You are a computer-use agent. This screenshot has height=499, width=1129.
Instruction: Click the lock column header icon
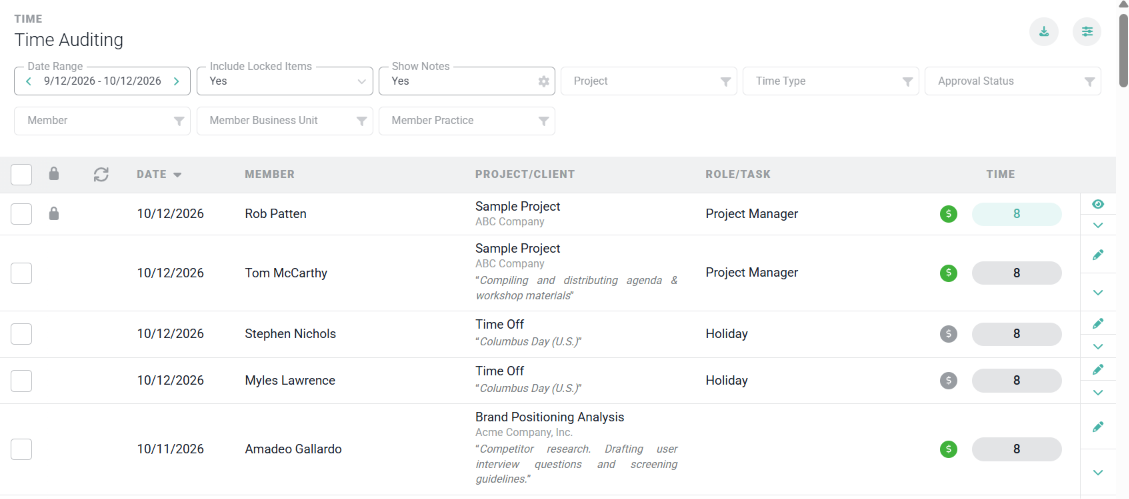point(53,174)
